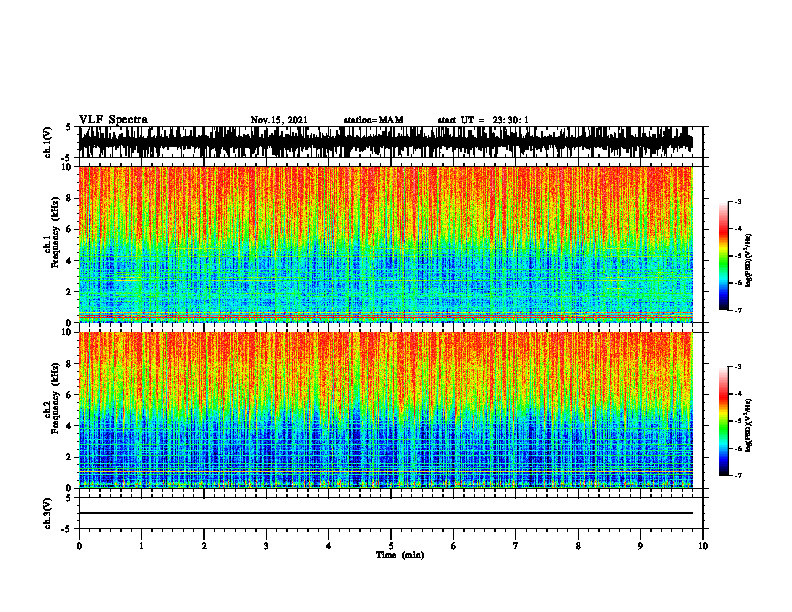Image resolution: width=792 pixels, height=612 pixels.
Task: Click the ch.2 frequency tick label "2"
Action: click(x=70, y=457)
